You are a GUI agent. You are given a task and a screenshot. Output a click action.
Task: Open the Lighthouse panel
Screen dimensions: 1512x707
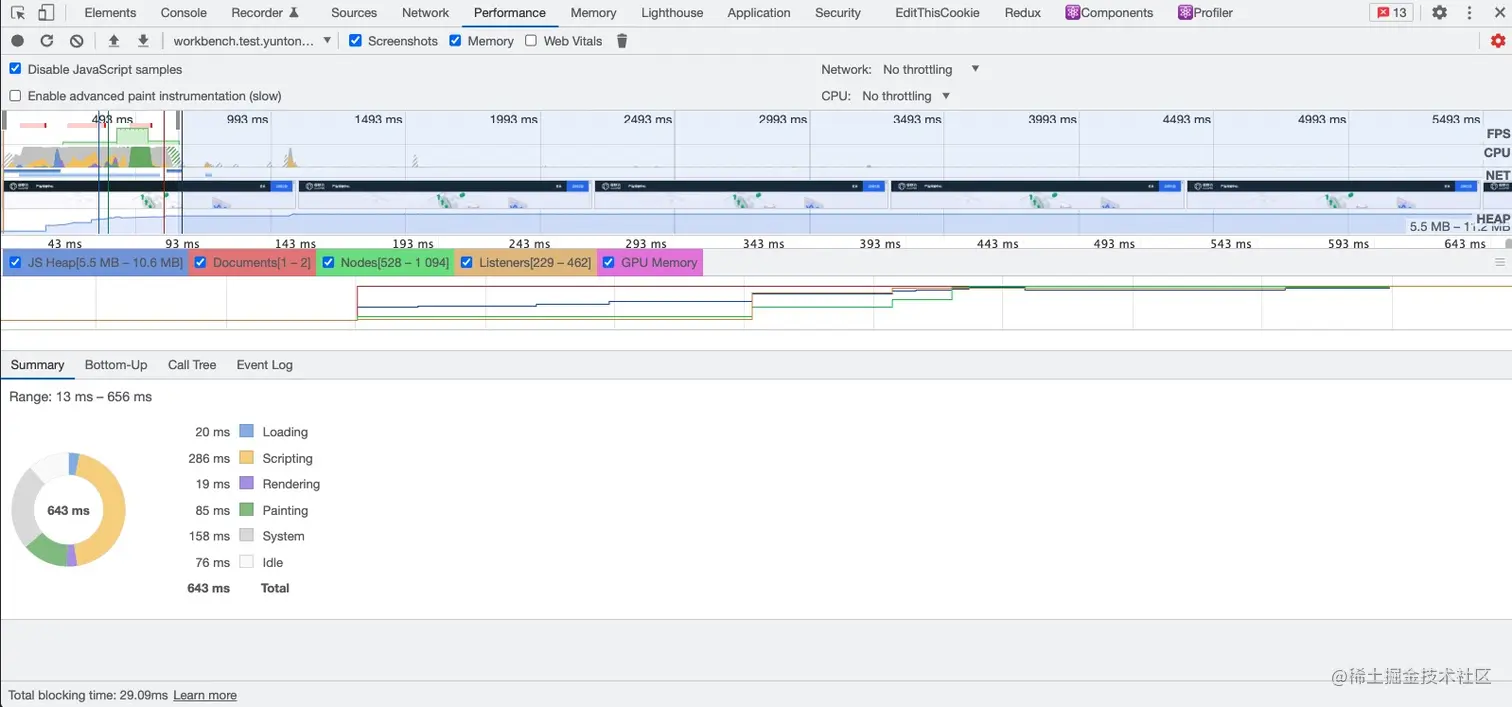(x=672, y=13)
